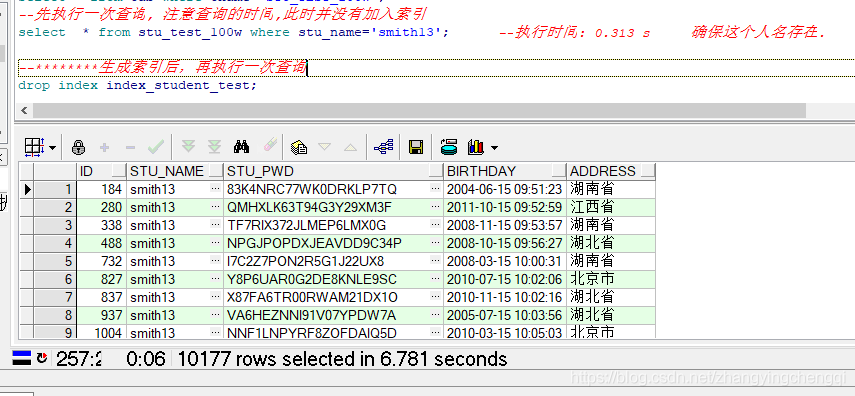This screenshot has width=855, height=396.
Task: Click the linked query tree icon
Action: pyautogui.click(x=384, y=147)
